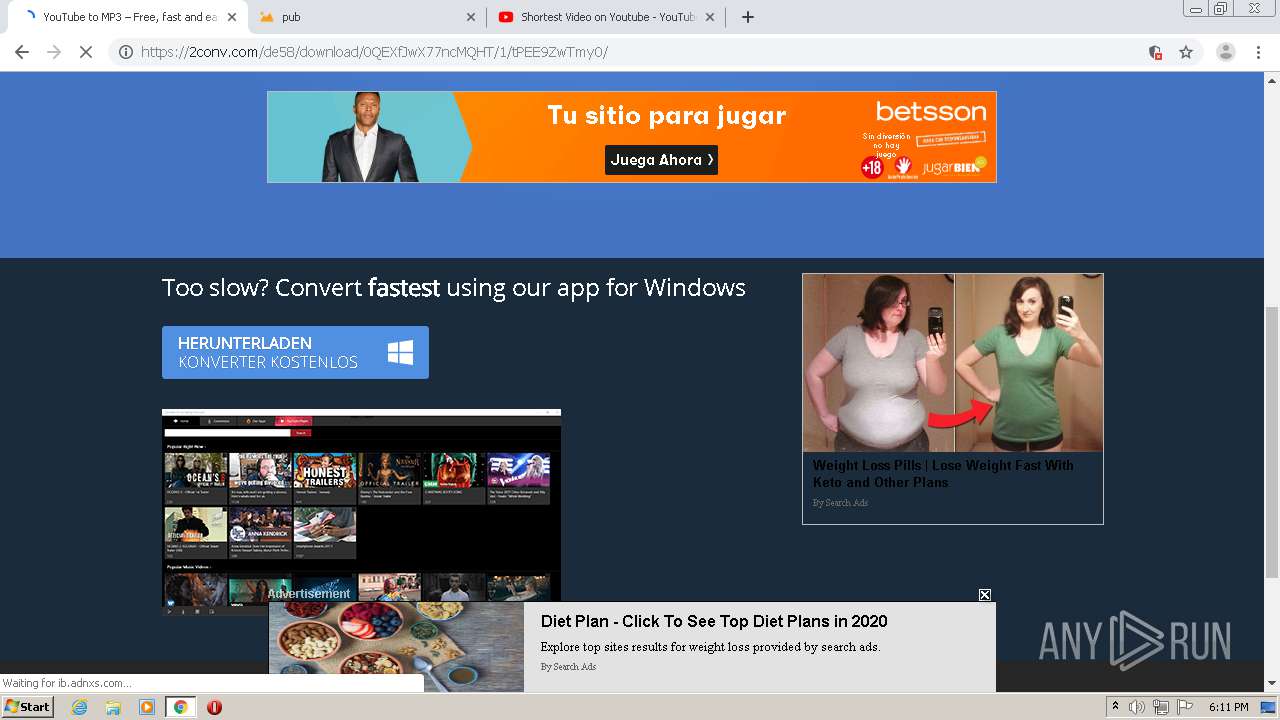
Task: Click the diet food image in bottom ad
Action: pos(396,647)
